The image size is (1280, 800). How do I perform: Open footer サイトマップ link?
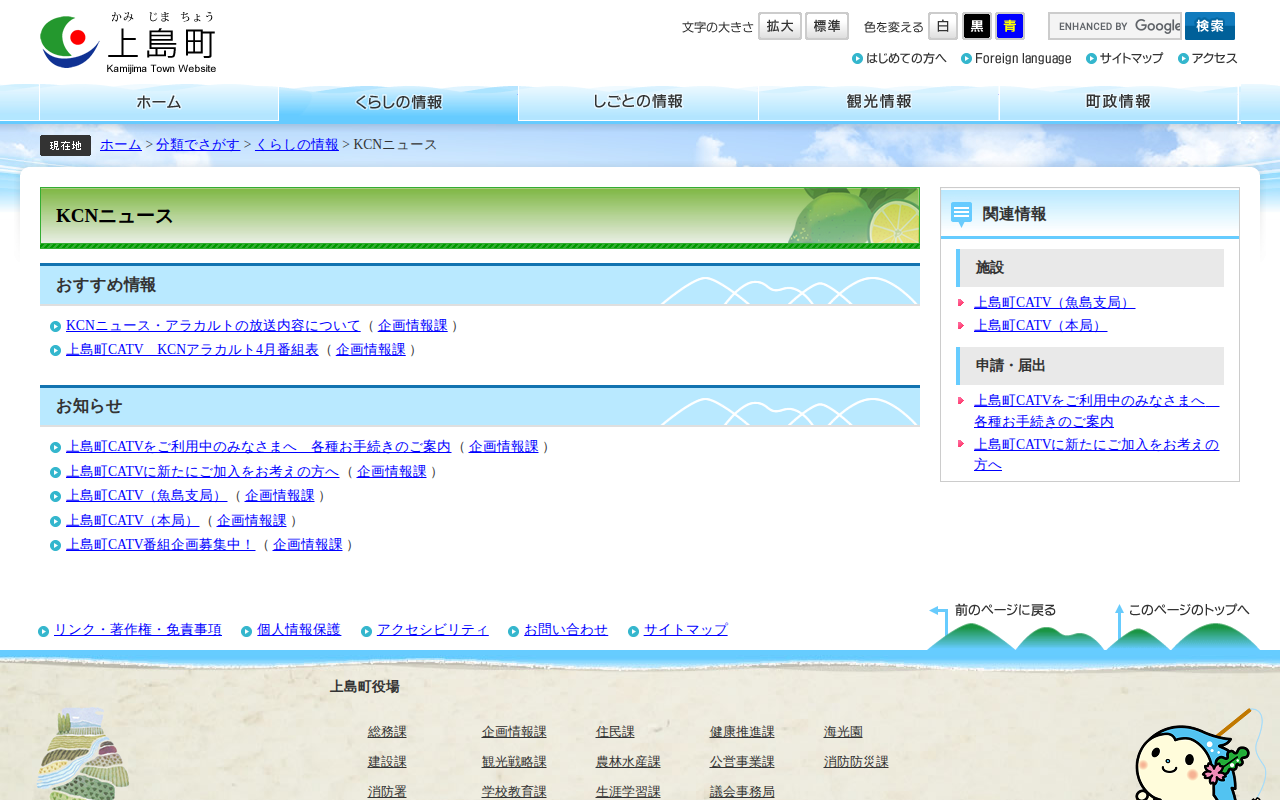coord(686,630)
